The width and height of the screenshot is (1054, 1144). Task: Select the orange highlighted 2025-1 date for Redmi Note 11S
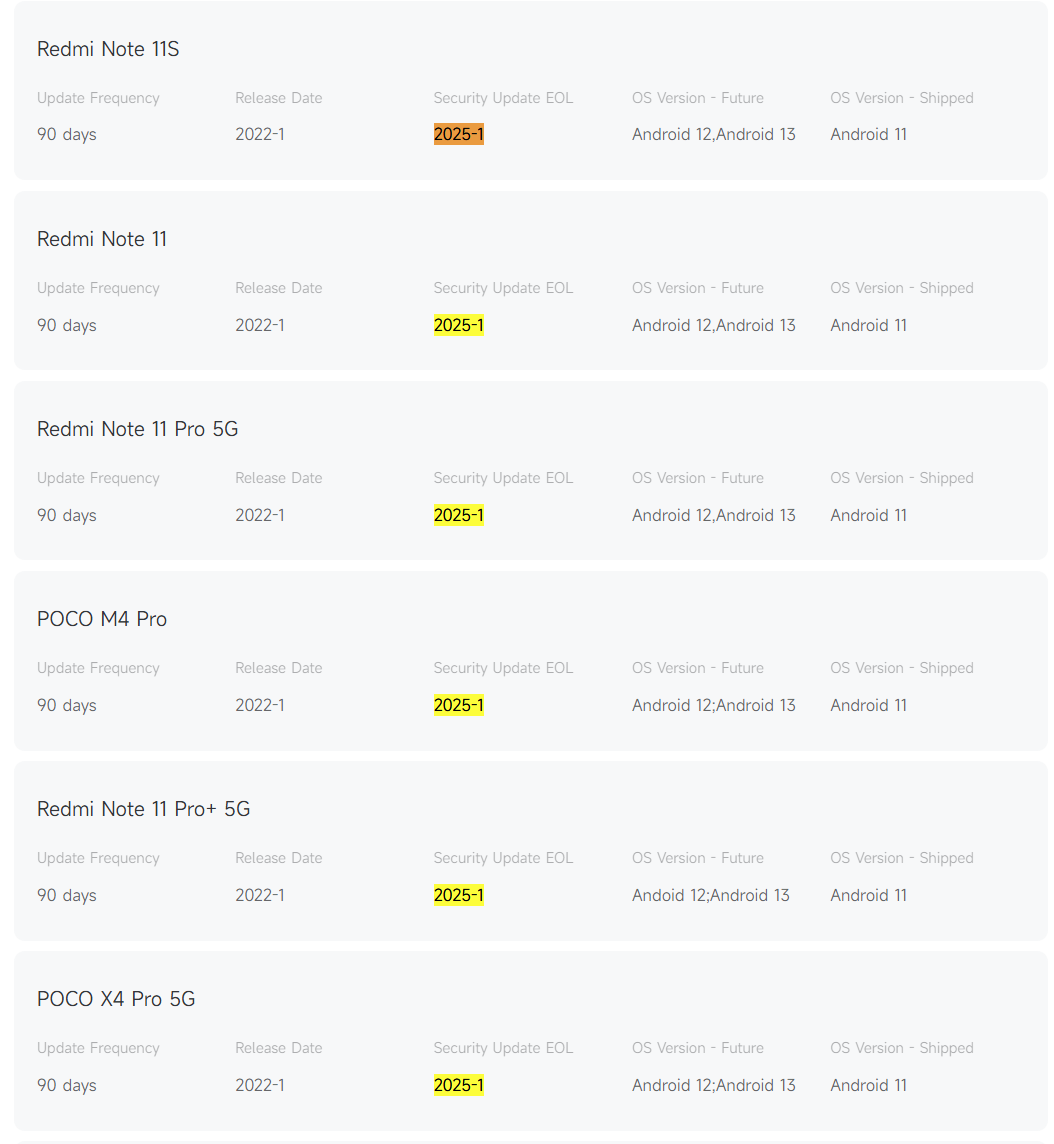(x=458, y=134)
